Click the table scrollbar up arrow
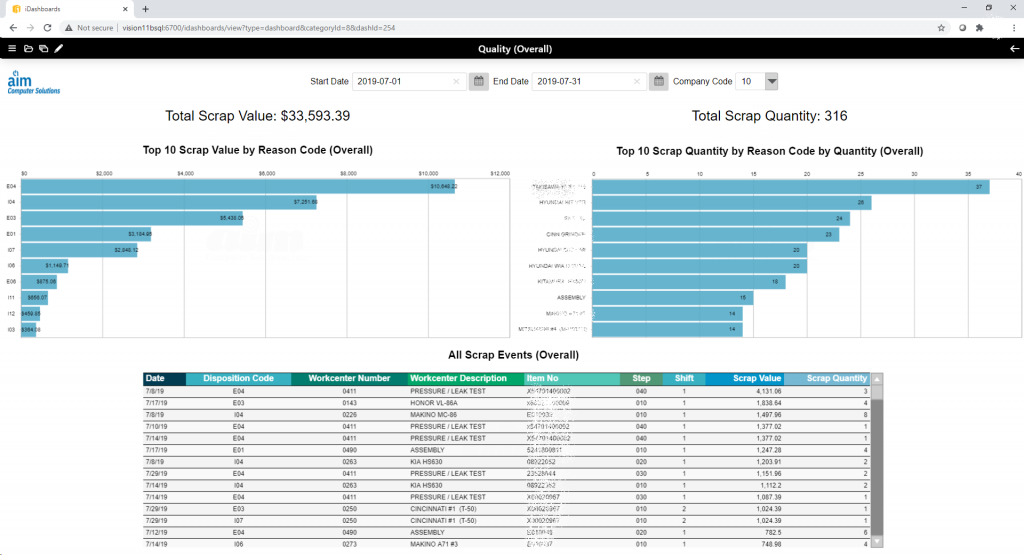This screenshot has width=1024, height=555. click(x=877, y=379)
